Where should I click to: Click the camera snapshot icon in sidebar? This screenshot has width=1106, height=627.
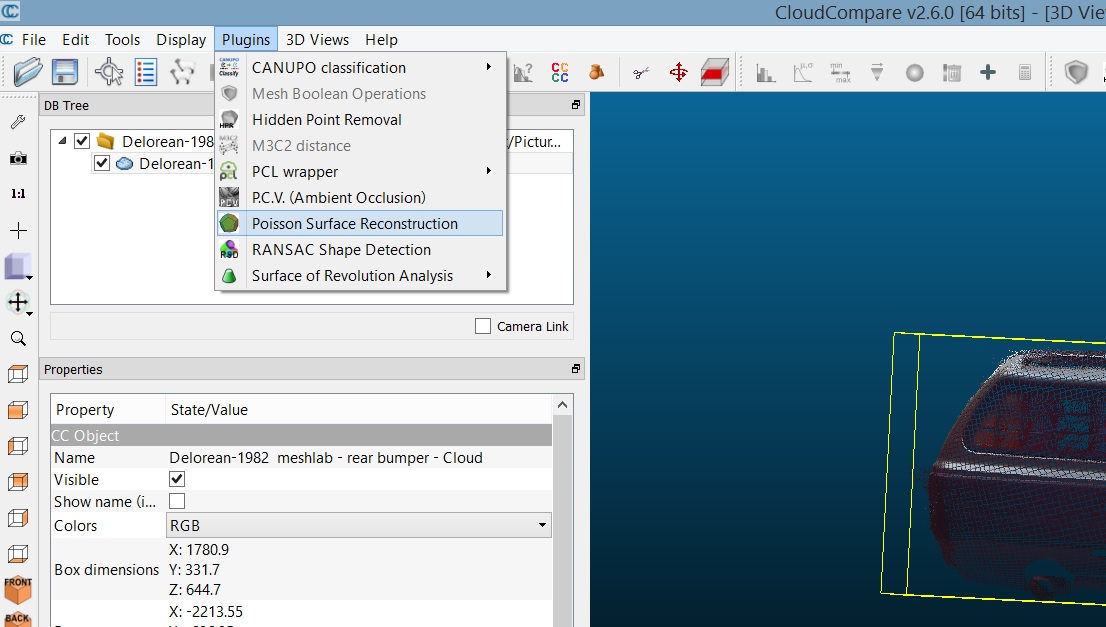point(18,158)
